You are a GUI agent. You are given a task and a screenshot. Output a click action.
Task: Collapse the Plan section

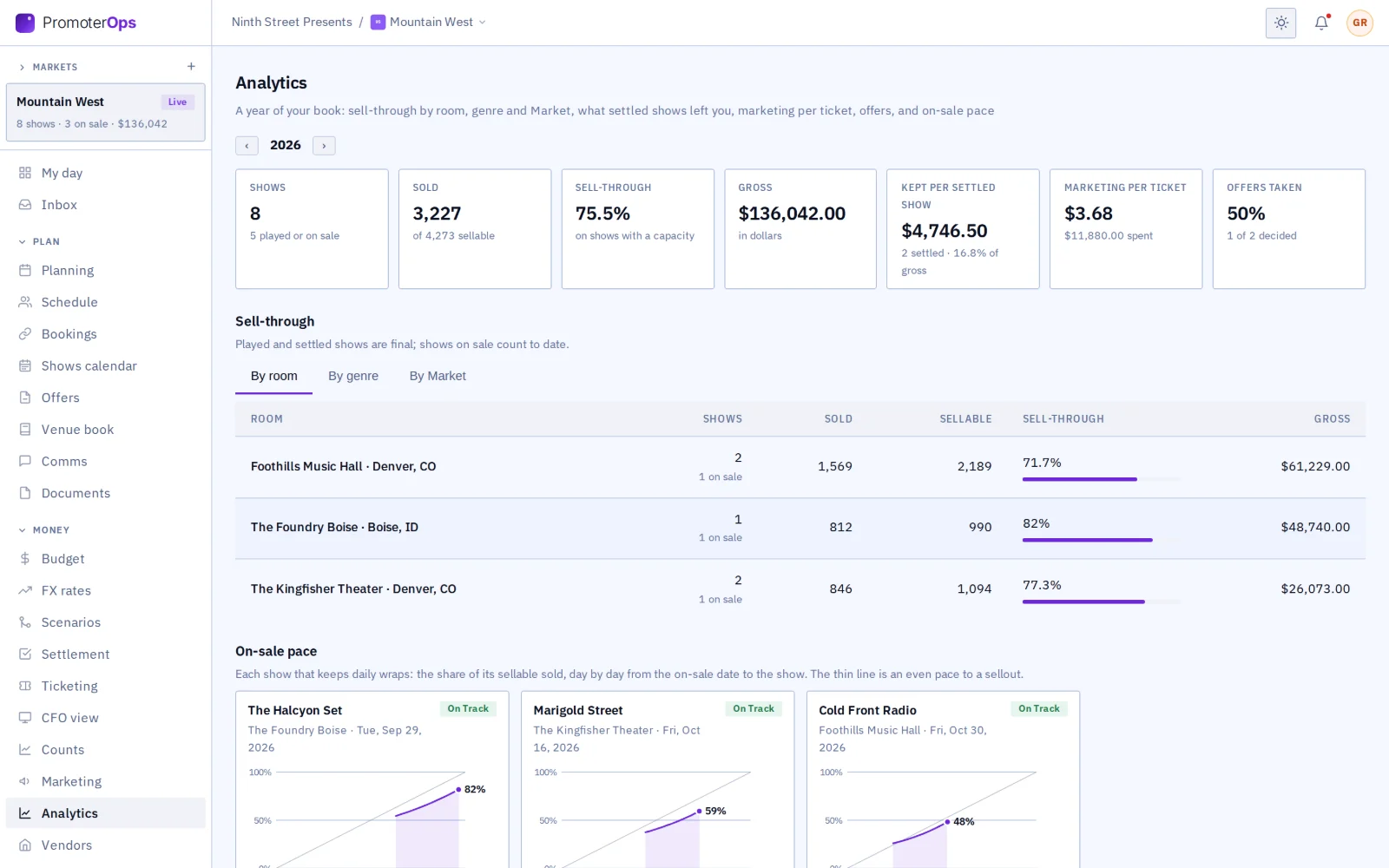(39, 241)
